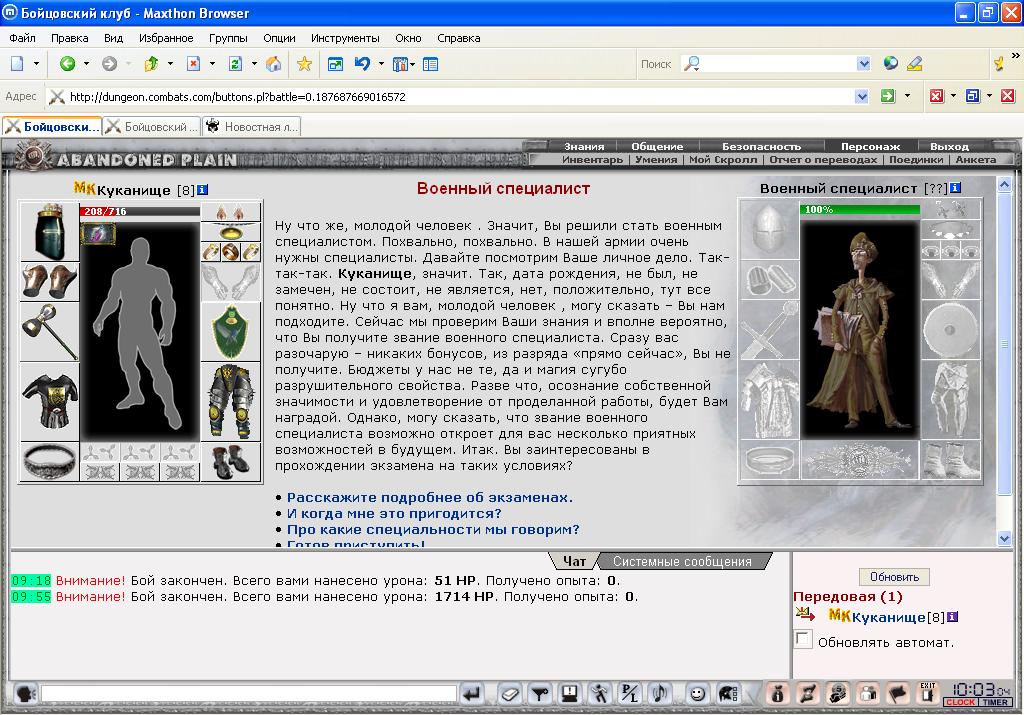Click the sound speaker icon in chat bar
This screenshot has width=1024, height=715.
point(660,693)
